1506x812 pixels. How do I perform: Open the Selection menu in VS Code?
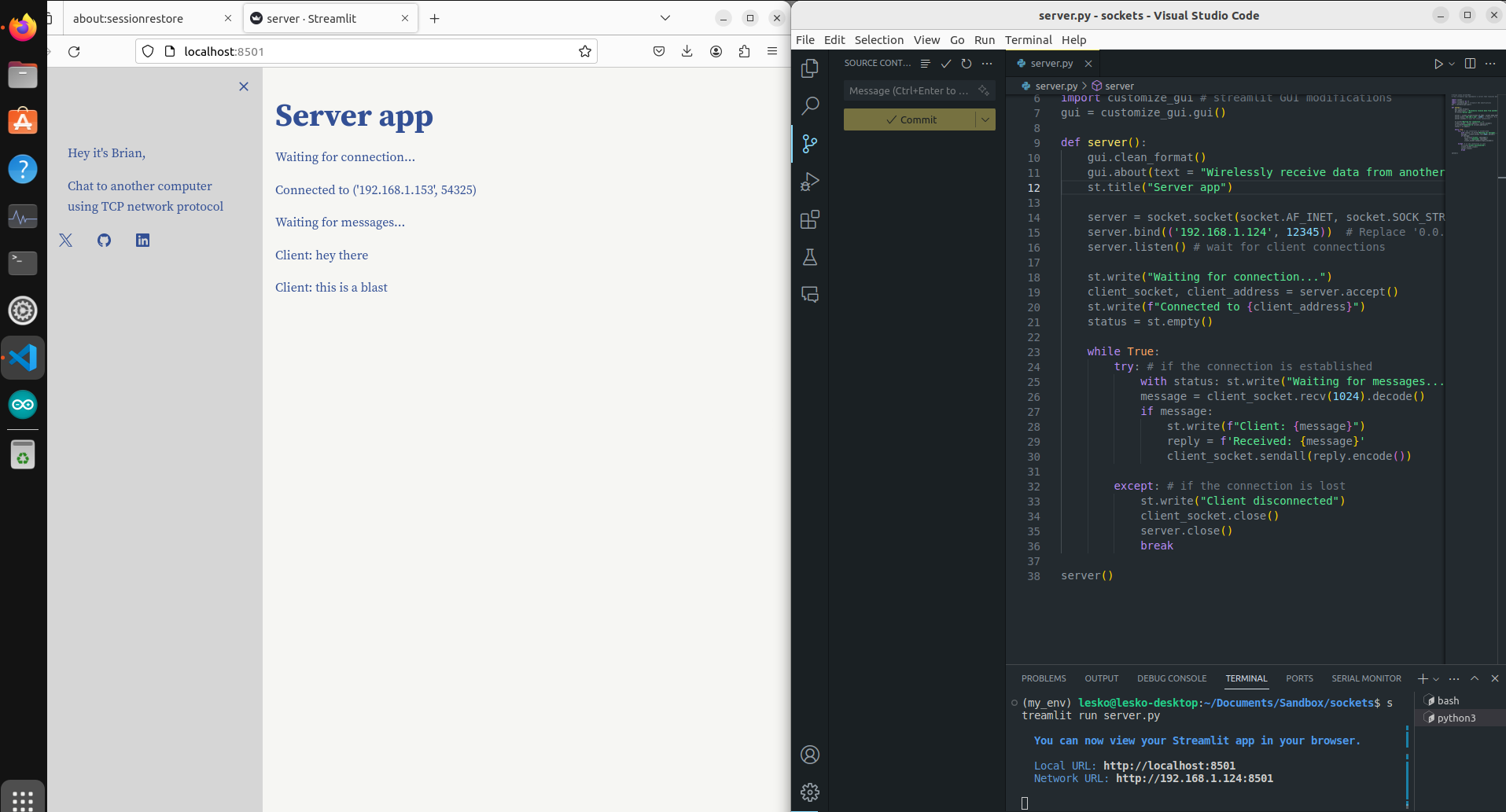coord(879,40)
